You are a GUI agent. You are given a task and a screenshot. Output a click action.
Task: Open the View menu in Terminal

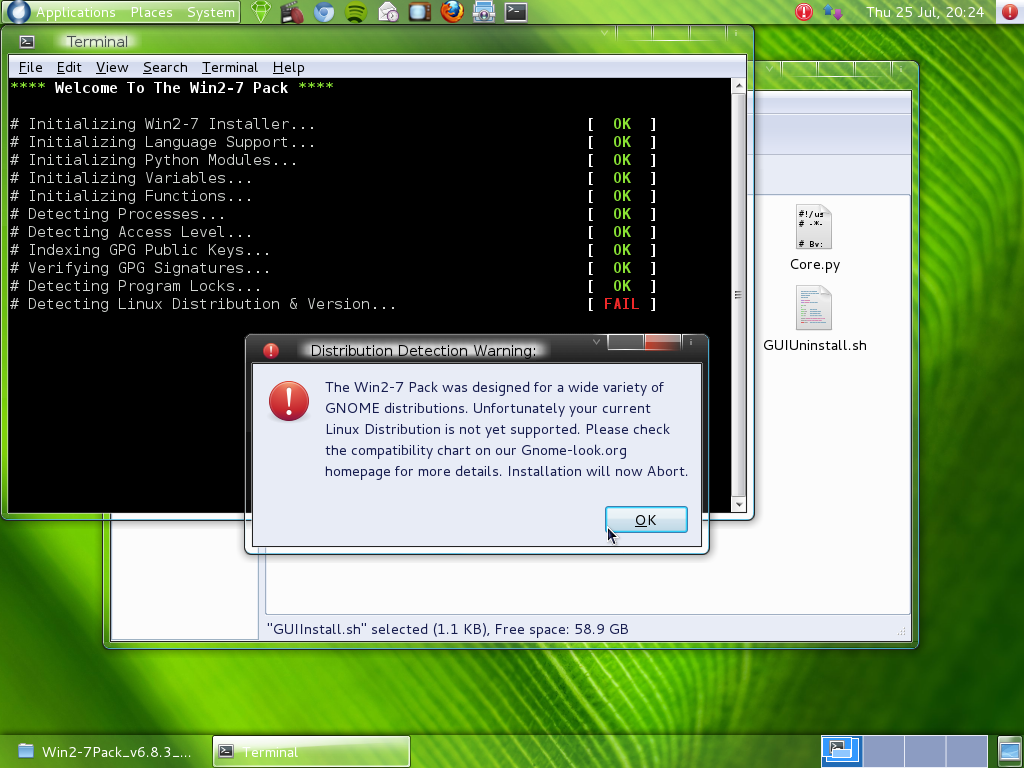pyautogui.click(x=112, y=67)
